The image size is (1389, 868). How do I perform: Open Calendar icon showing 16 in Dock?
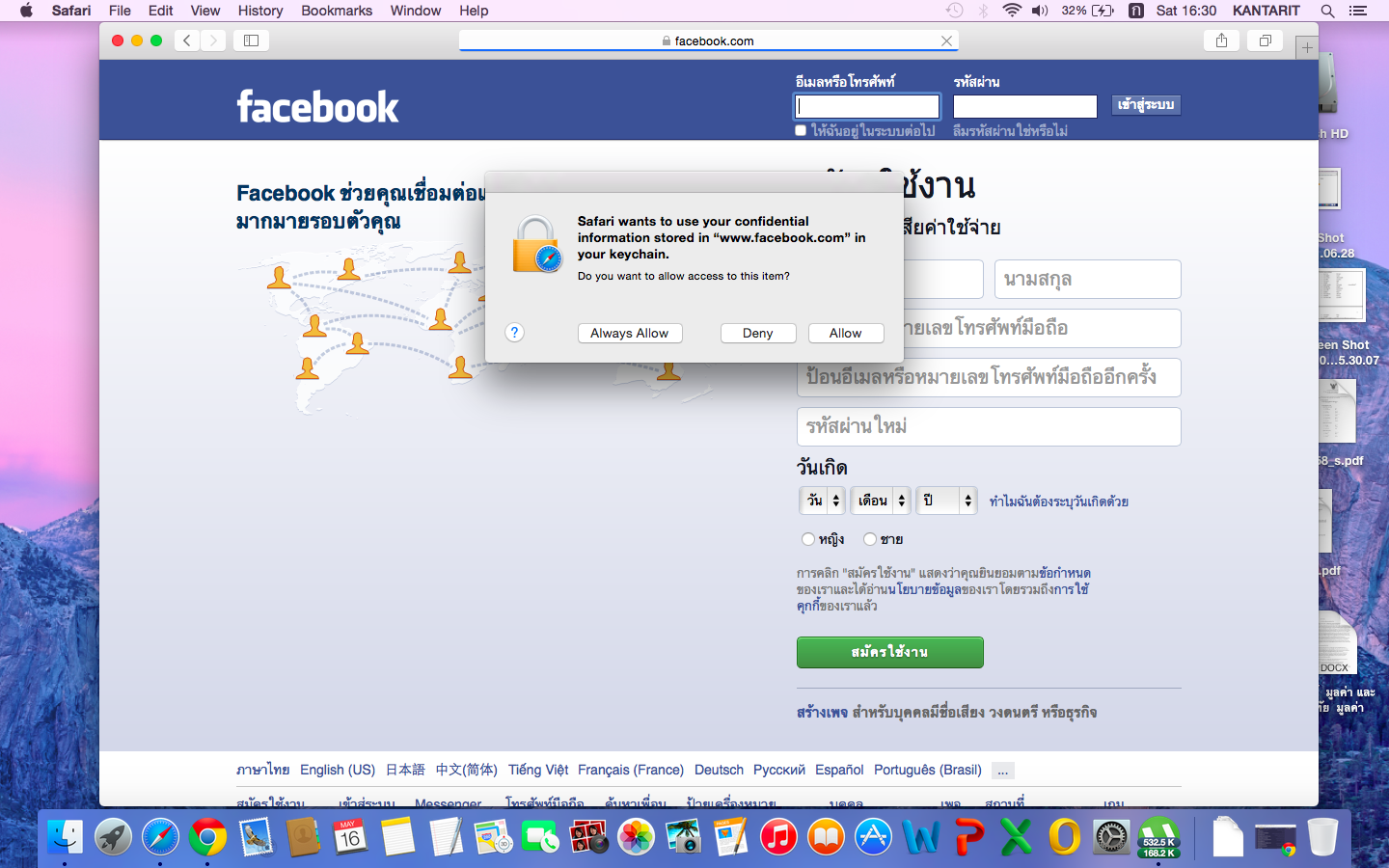(350, 836)
